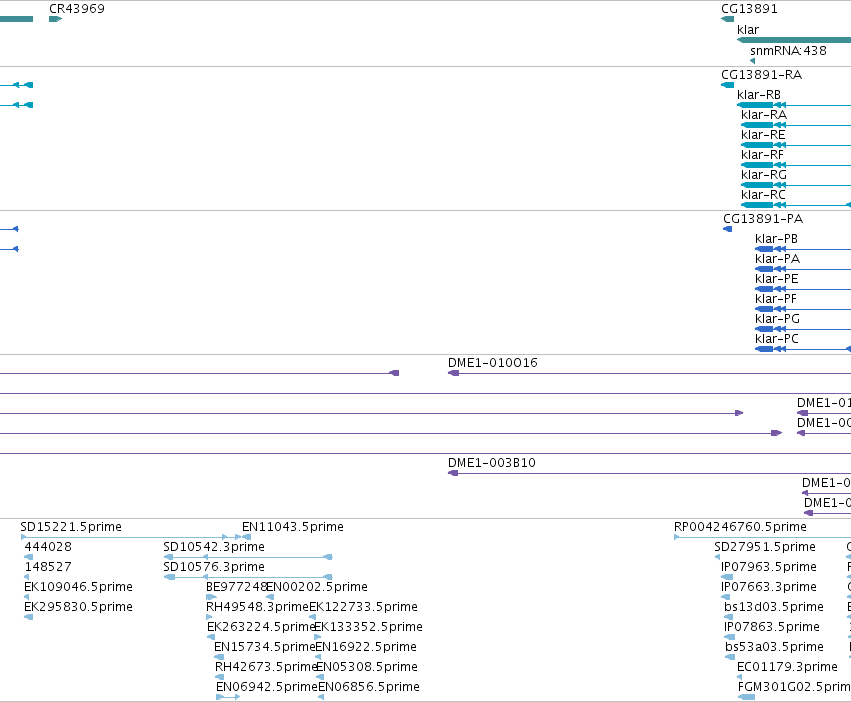This screenshot has height=702, width=851.
Task: Select the SD27951.5prime EST label
Action: click(765, 547)
